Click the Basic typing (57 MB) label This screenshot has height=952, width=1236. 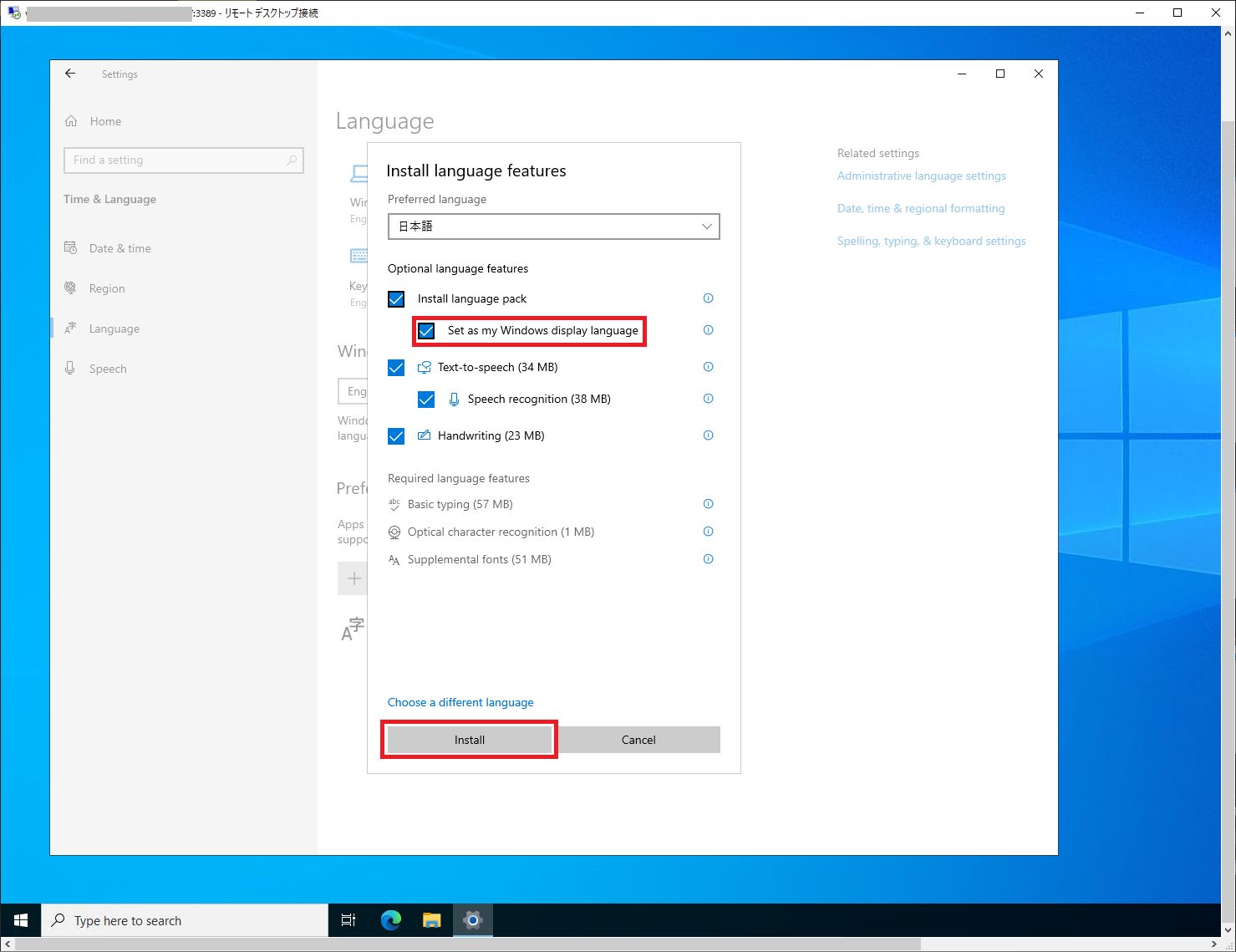460,504
